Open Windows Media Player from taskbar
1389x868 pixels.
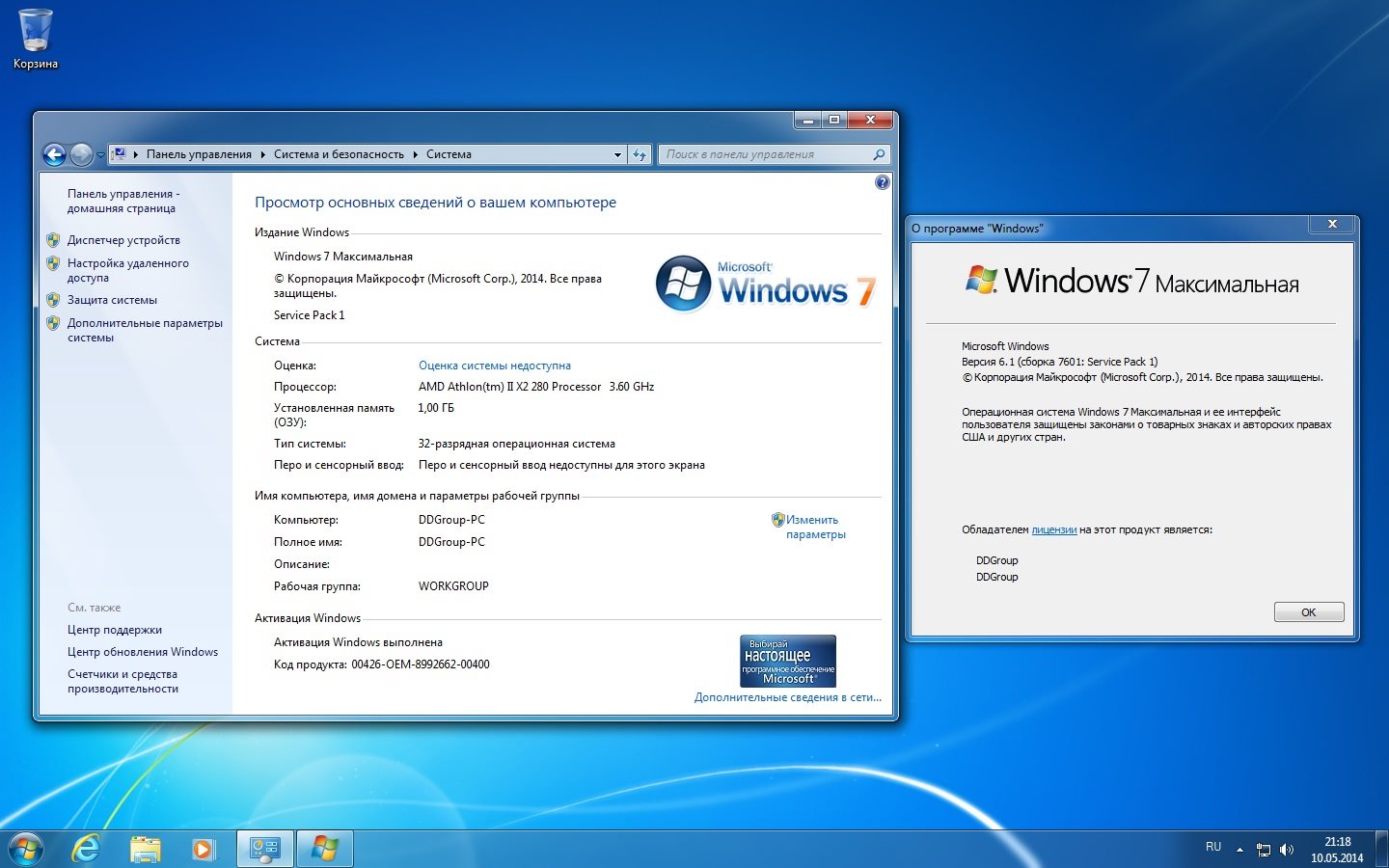(x=204, y=849)
